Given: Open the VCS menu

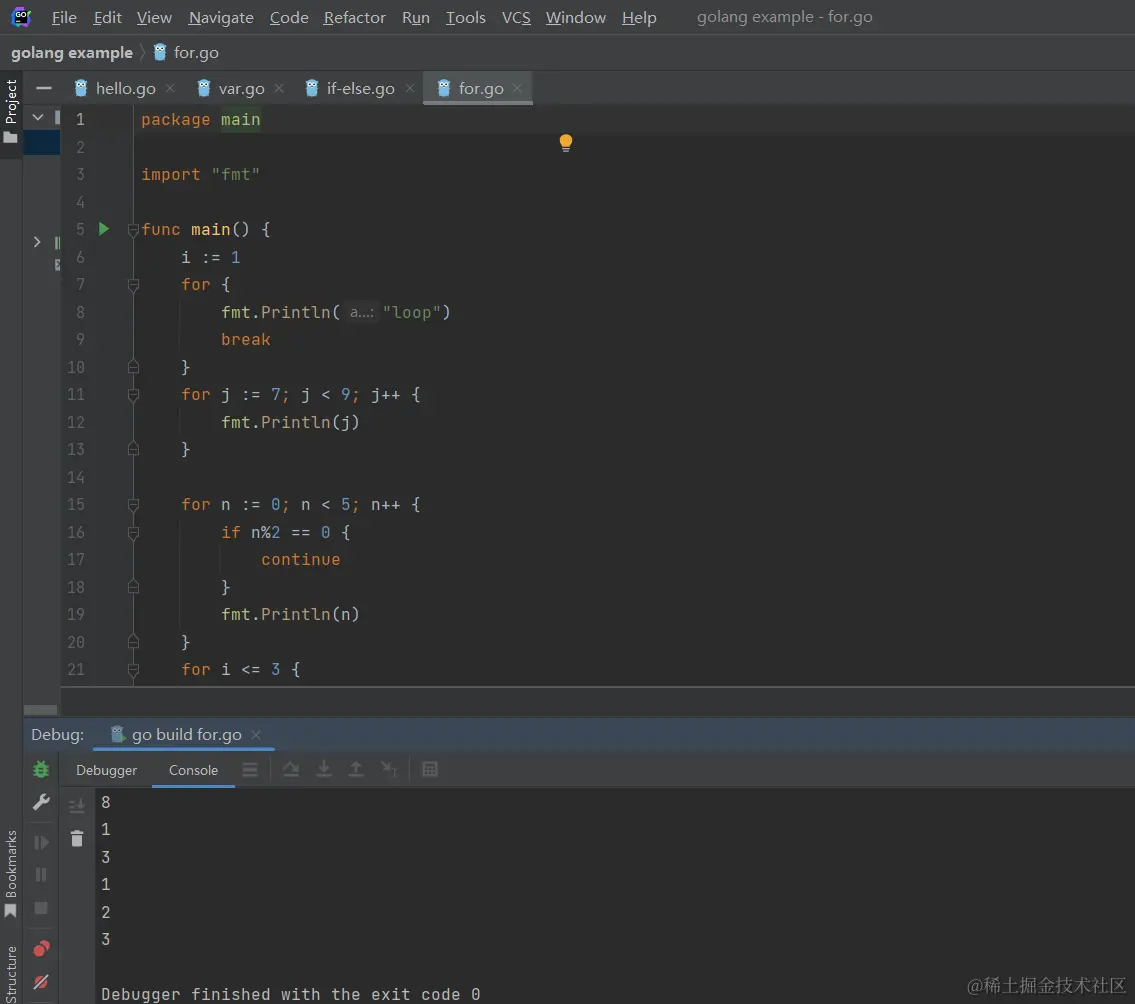Looking at the screenshot, I should point(516,17).
